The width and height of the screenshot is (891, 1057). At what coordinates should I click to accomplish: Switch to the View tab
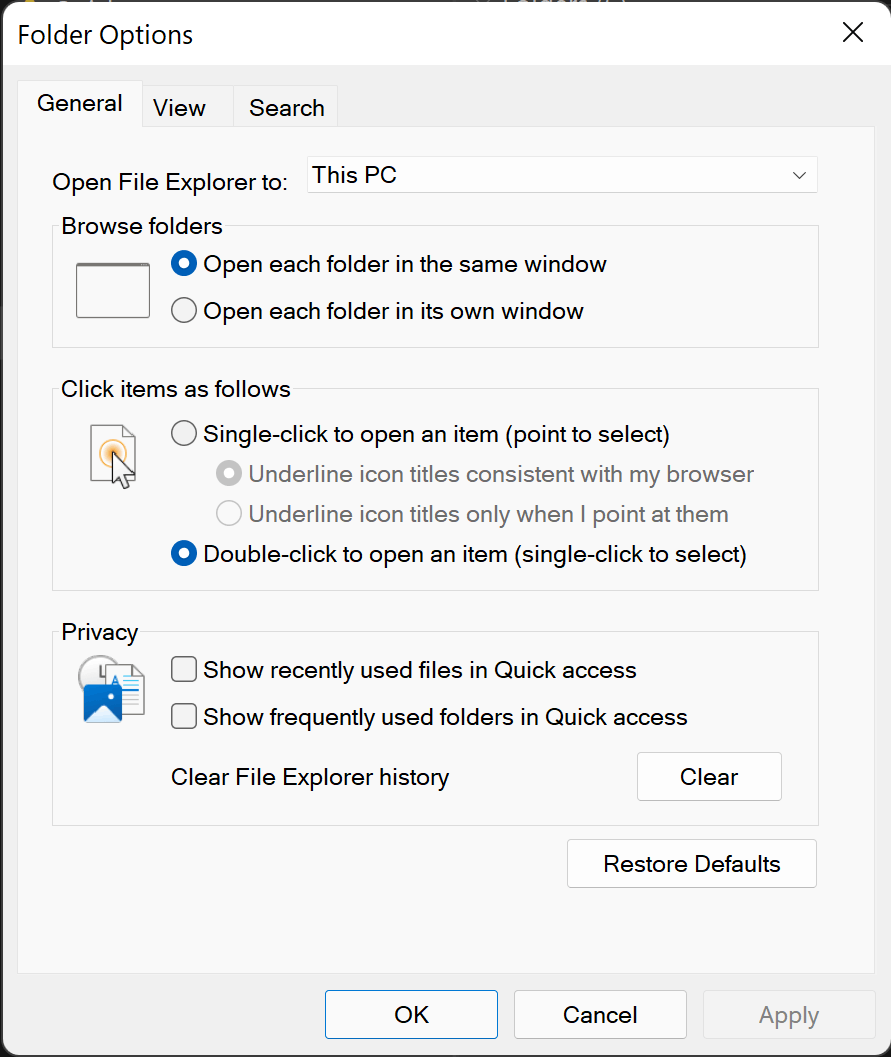click(x=179, y=108)
